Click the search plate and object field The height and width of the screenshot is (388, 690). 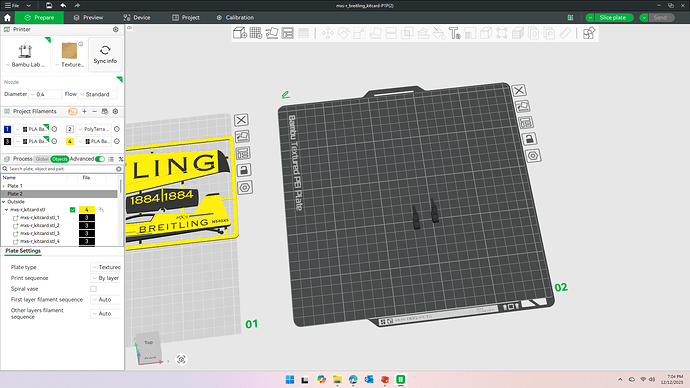click(62, 169)
